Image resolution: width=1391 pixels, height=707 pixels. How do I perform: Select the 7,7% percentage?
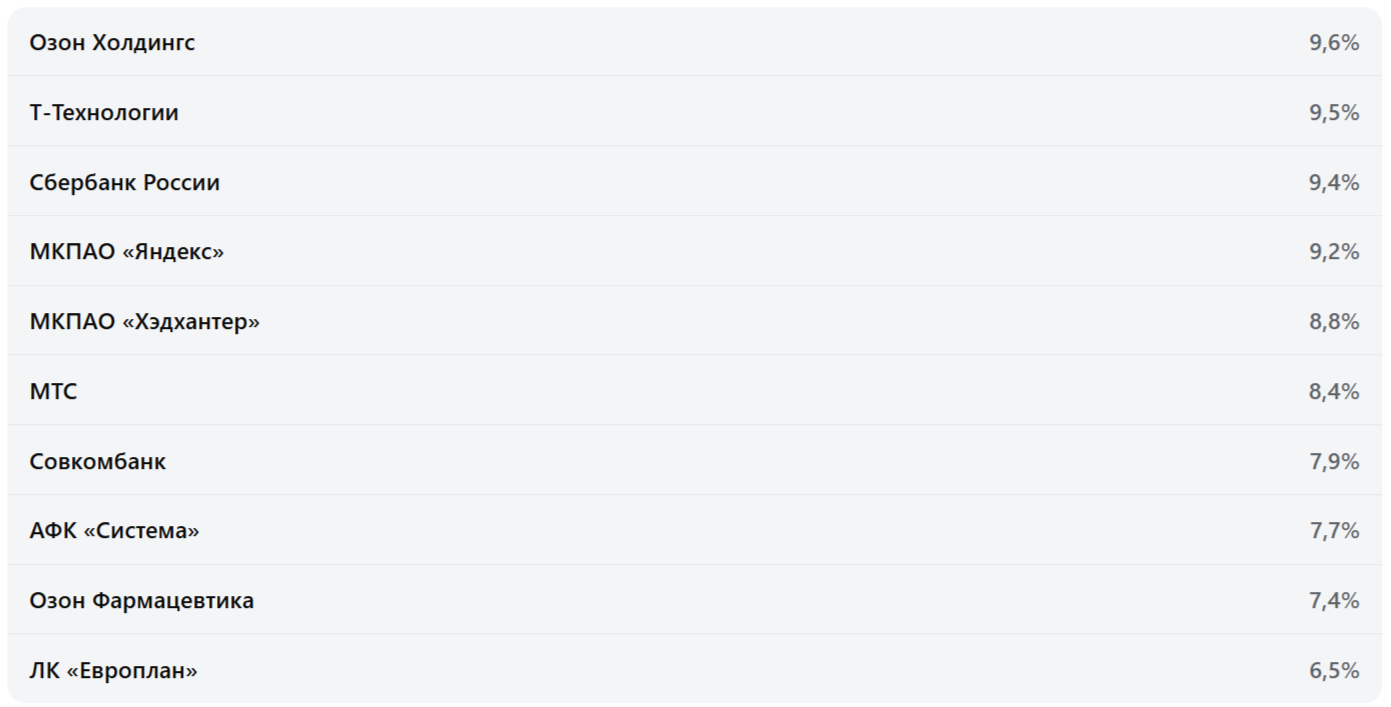1334,530
